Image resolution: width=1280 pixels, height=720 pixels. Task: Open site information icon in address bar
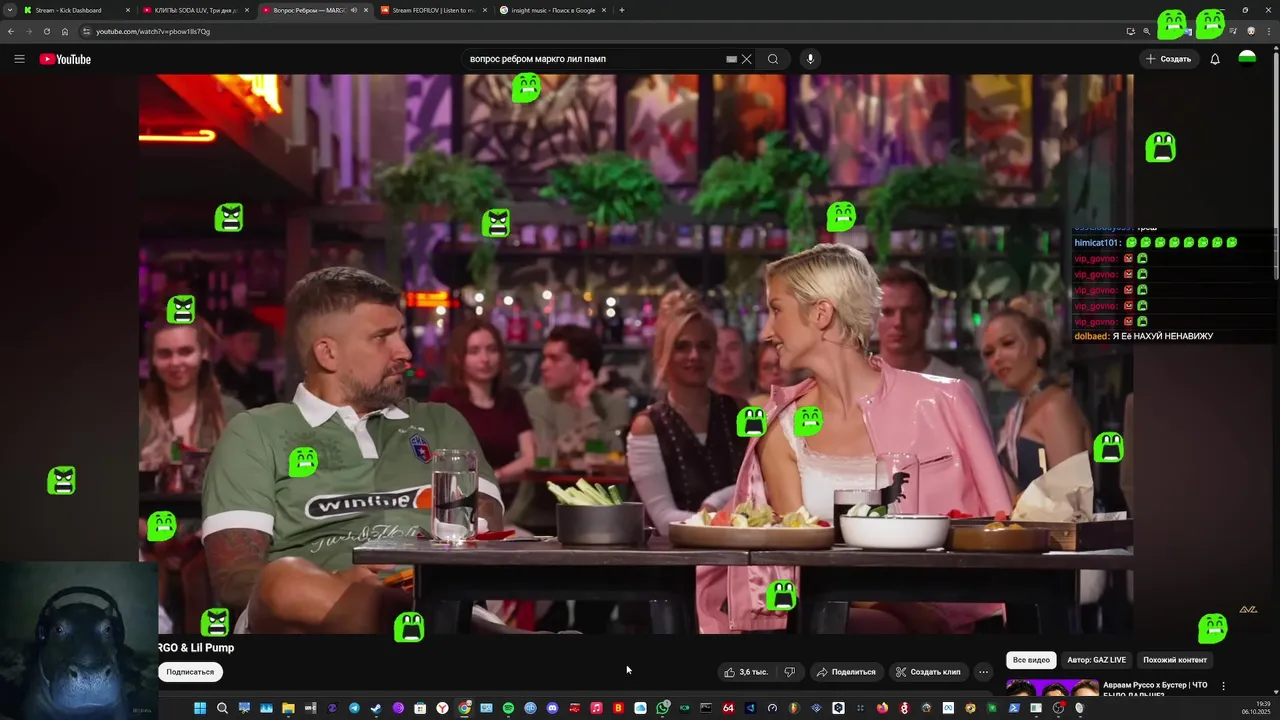[87, 31]
